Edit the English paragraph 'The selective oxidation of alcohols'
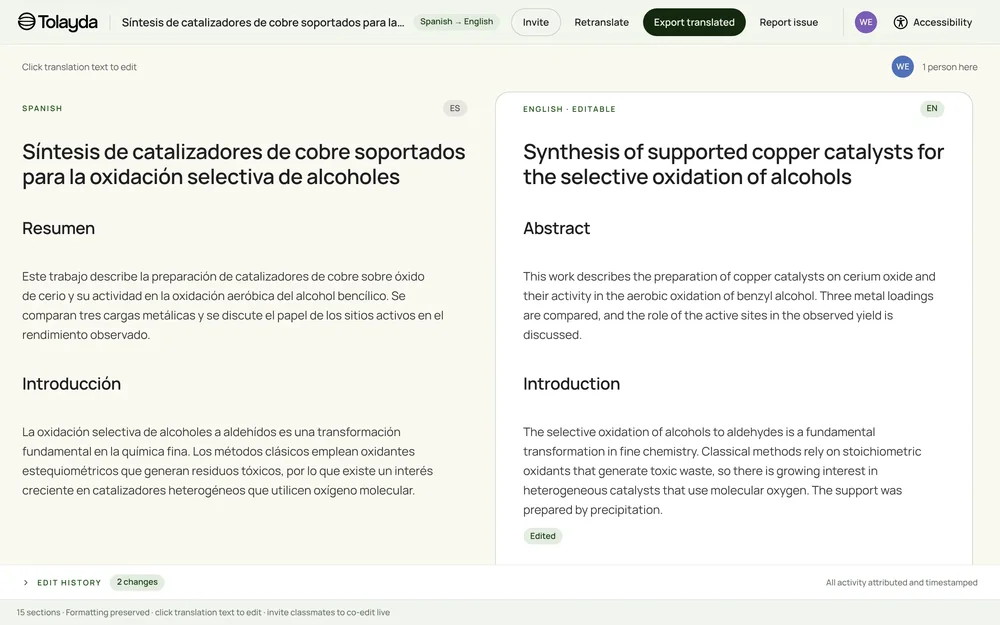Viewport: 1000px width, 625px height. coord(722,471)
